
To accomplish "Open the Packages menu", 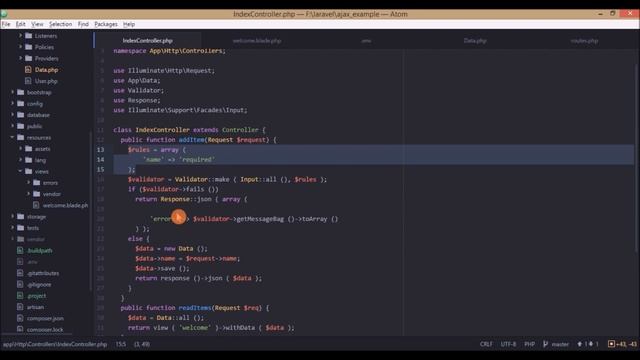I will tap(106, 24).
